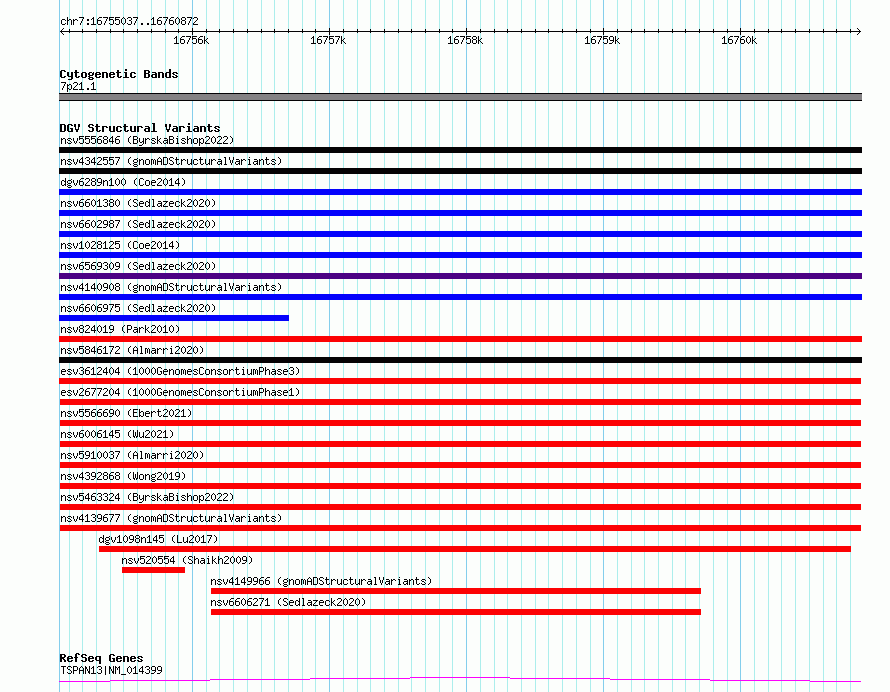The width and height of the screenshot is (890, 692).
Task: Open nsv5846172 (Almarri2020) variant
Action: [132, 350]
